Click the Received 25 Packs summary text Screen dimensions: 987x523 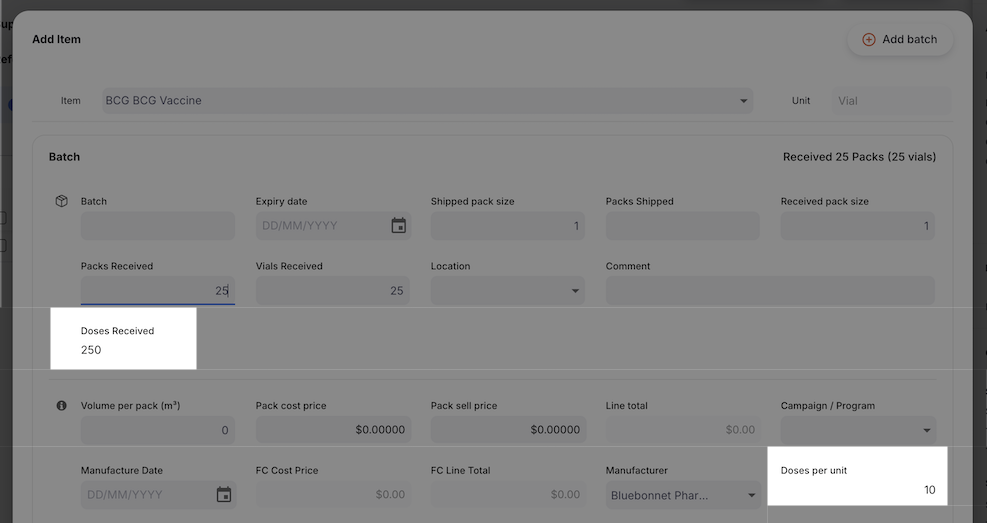[x=859, y=157]
